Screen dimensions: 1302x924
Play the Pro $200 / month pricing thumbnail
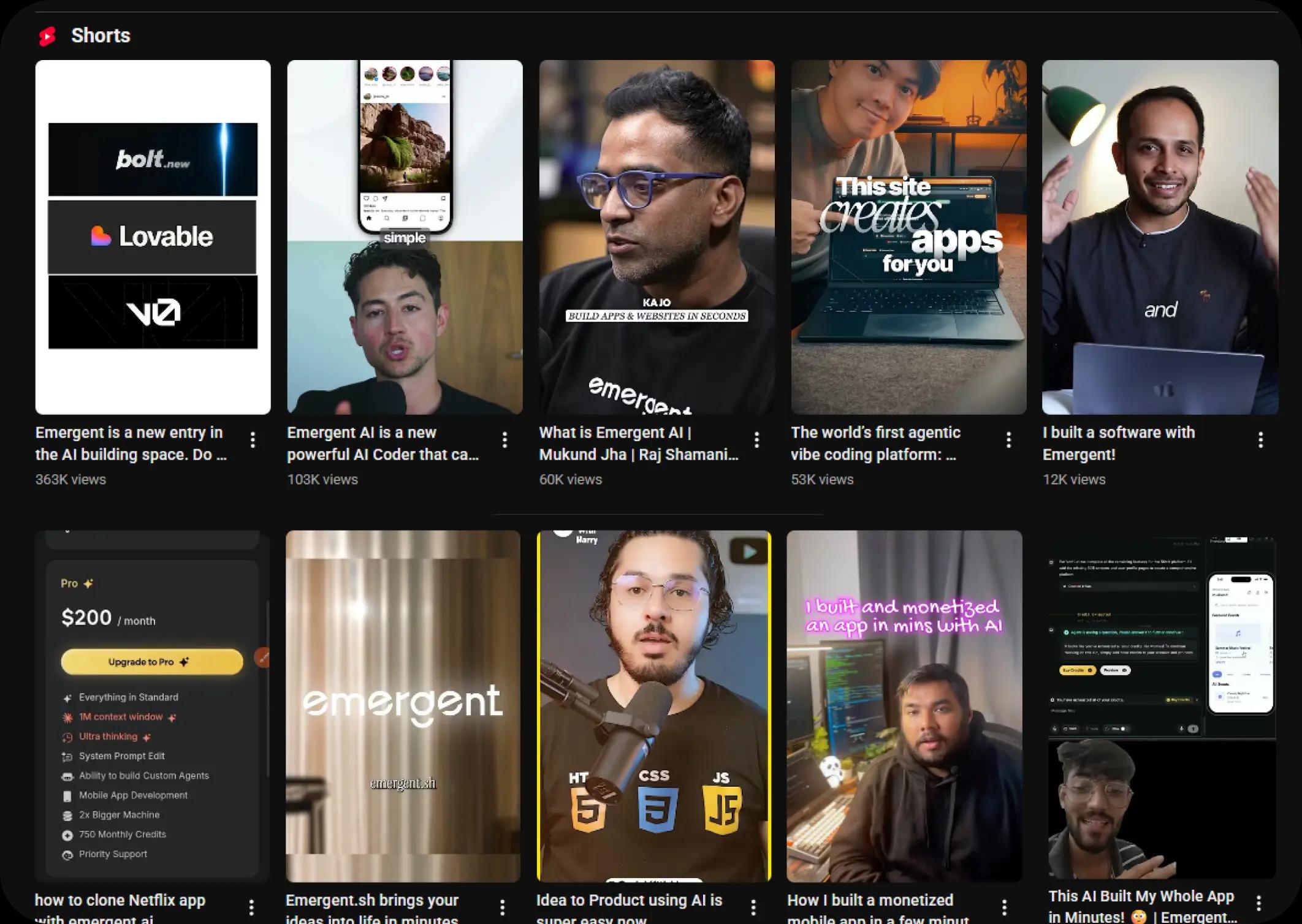click(152, 706)
